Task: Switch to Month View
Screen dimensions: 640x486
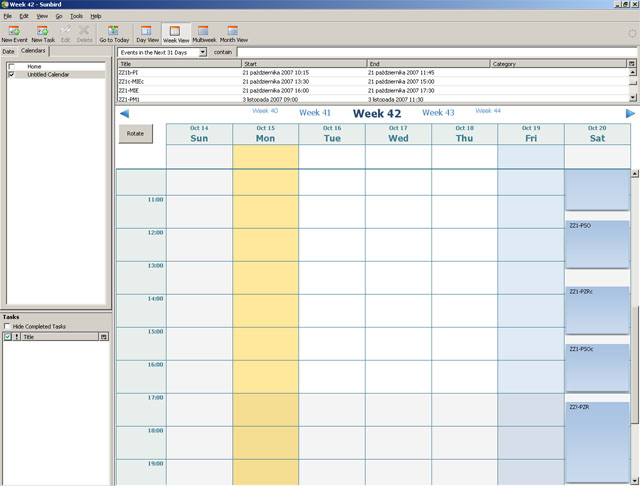Action: [x=233, y=33]
